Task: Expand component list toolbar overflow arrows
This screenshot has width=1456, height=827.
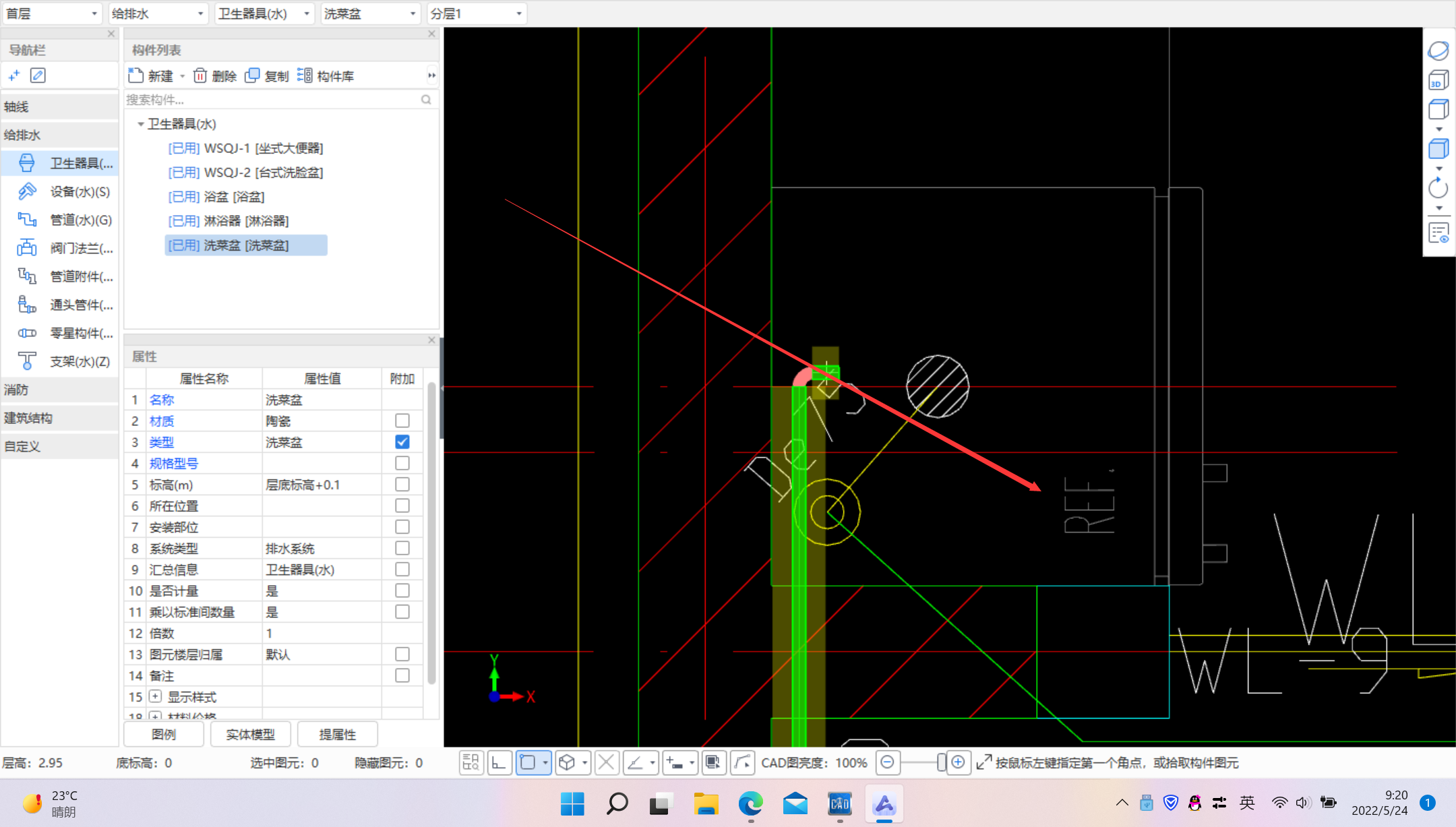Action: 431,75
